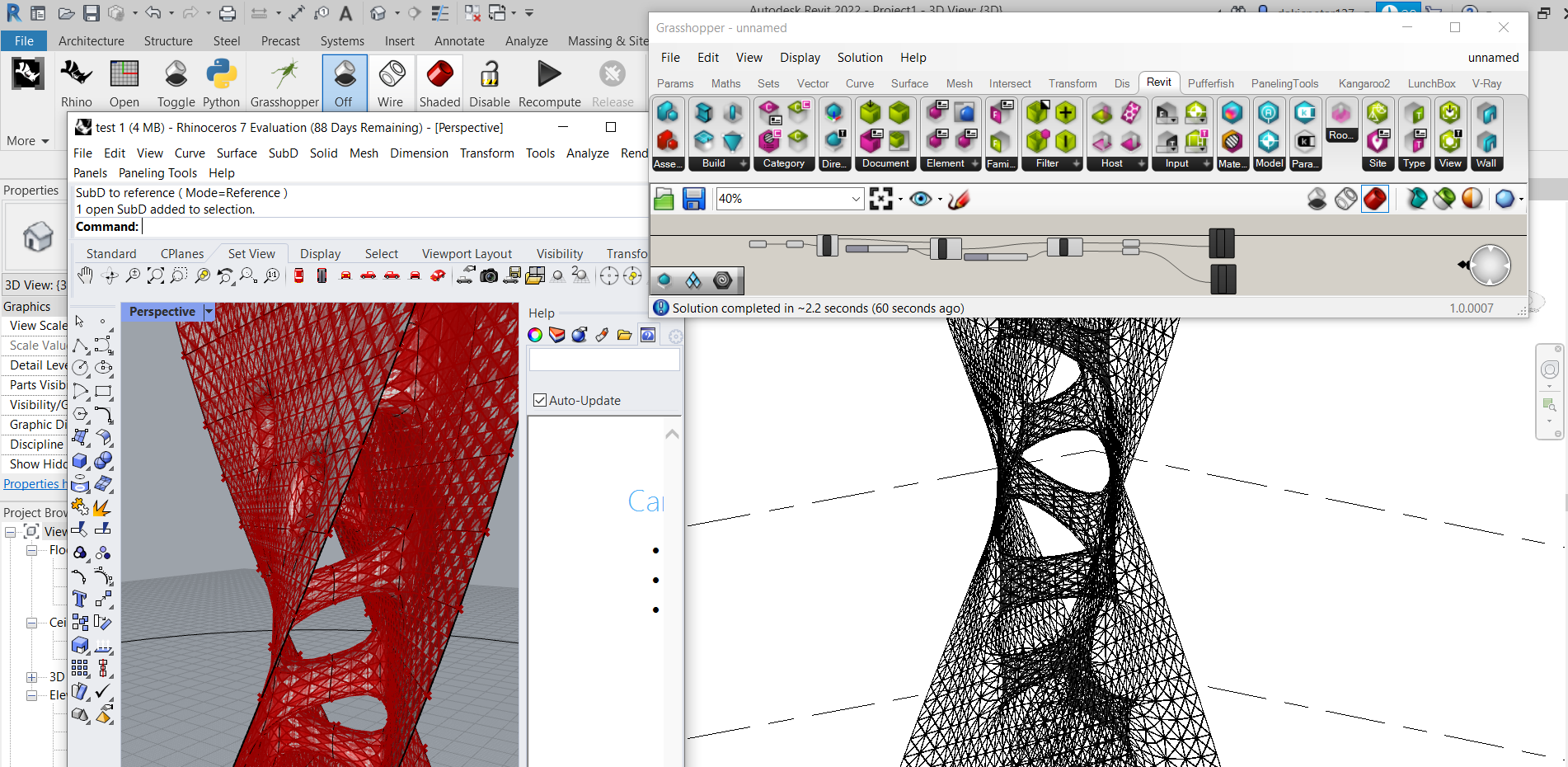Viewport: 1568px width, 767px height.
Task: Click the Rhino color wheel panel icon
Action: [x=535, y=335]
